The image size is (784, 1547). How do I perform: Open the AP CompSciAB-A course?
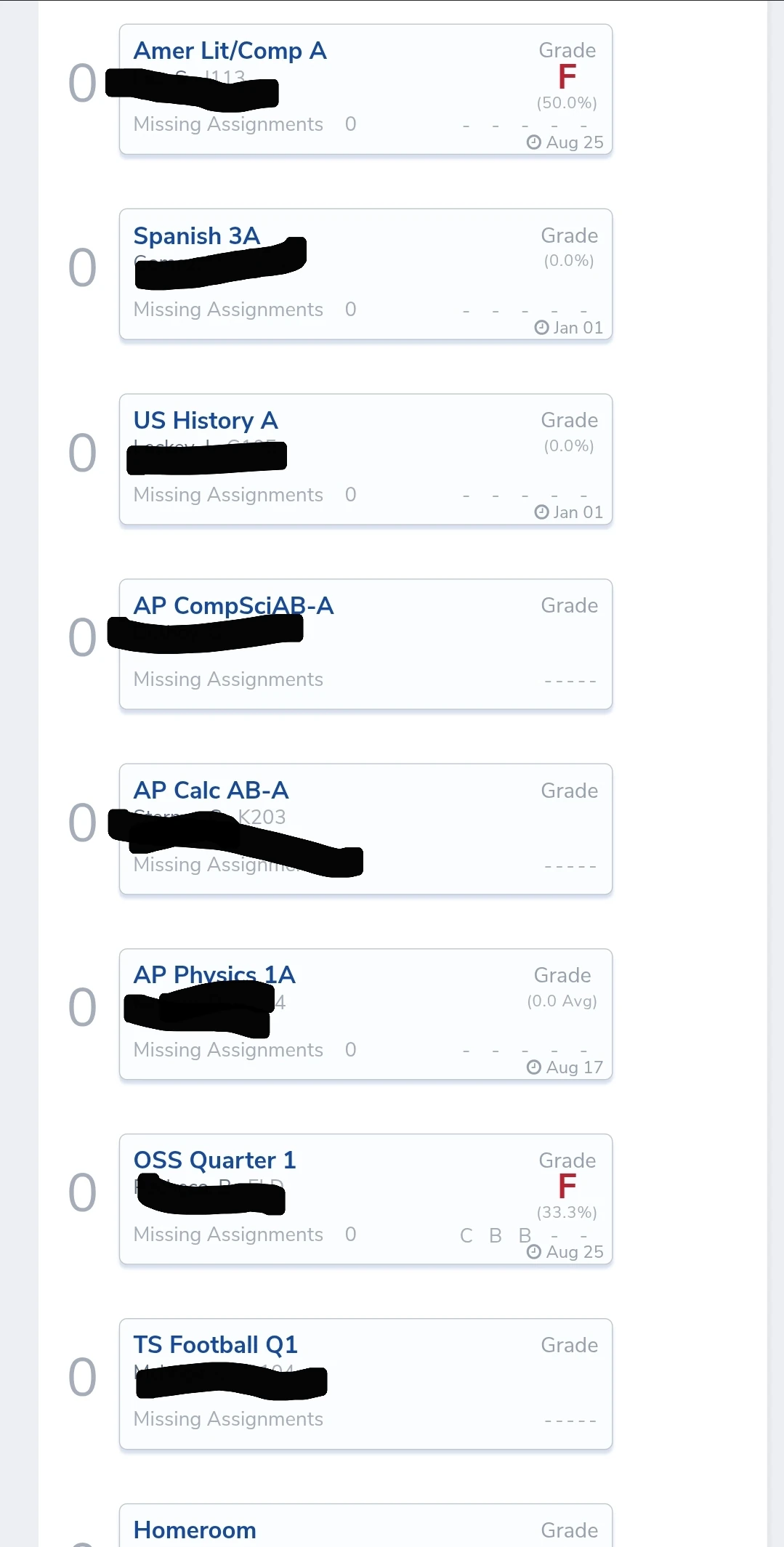point(233,605)
